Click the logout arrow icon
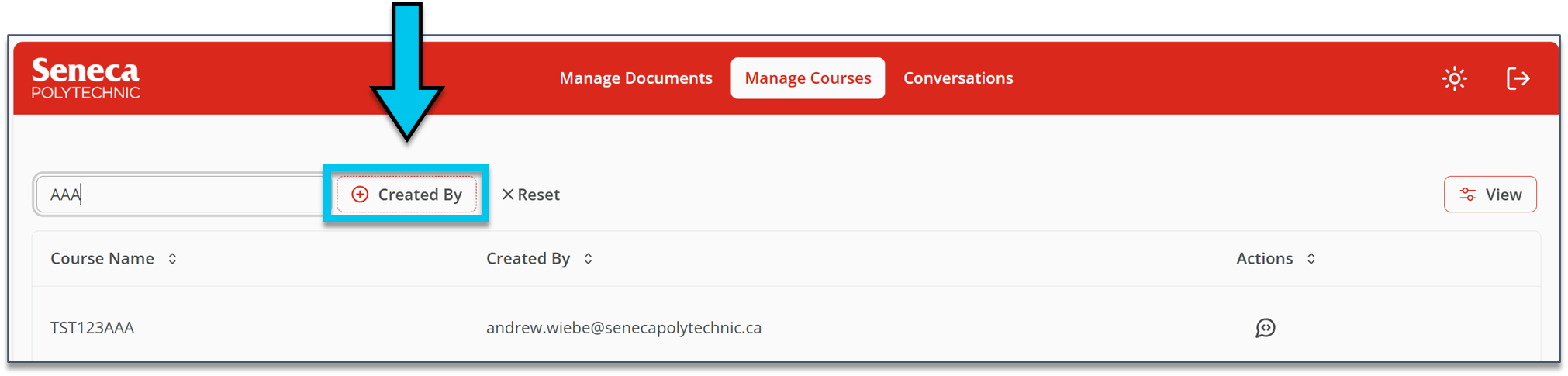1568x376 pixels. coord(1518,78)
